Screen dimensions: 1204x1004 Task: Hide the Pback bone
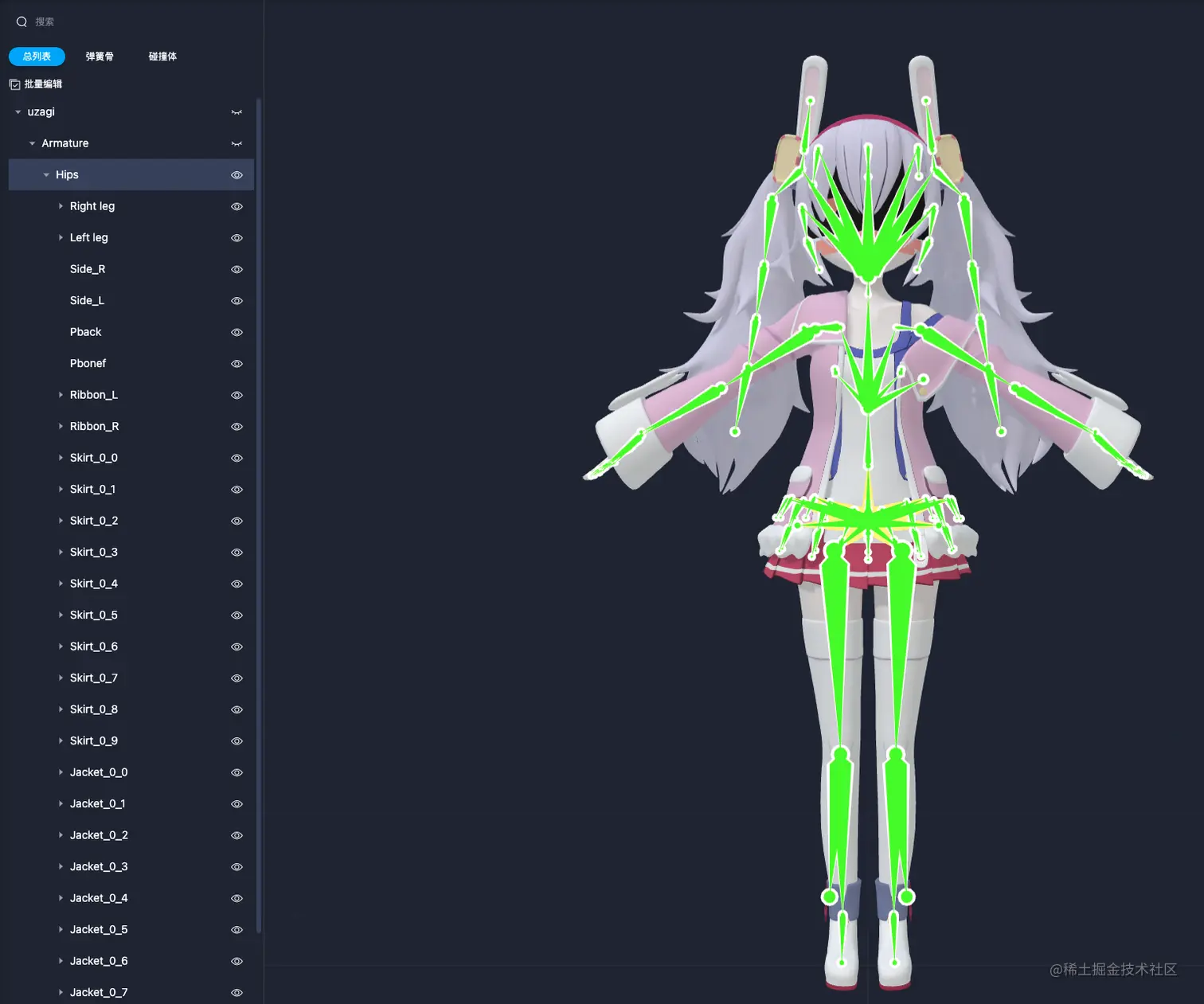[x=236, y=332]
